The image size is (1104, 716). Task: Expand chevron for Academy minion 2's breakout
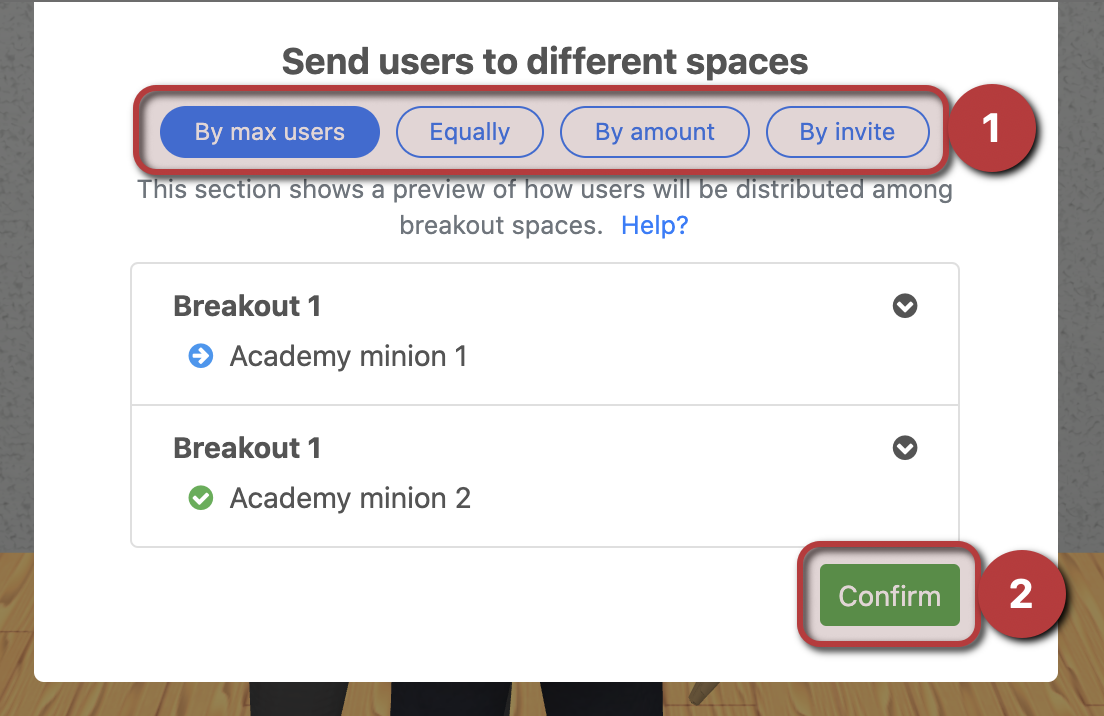tap(905, 448)
